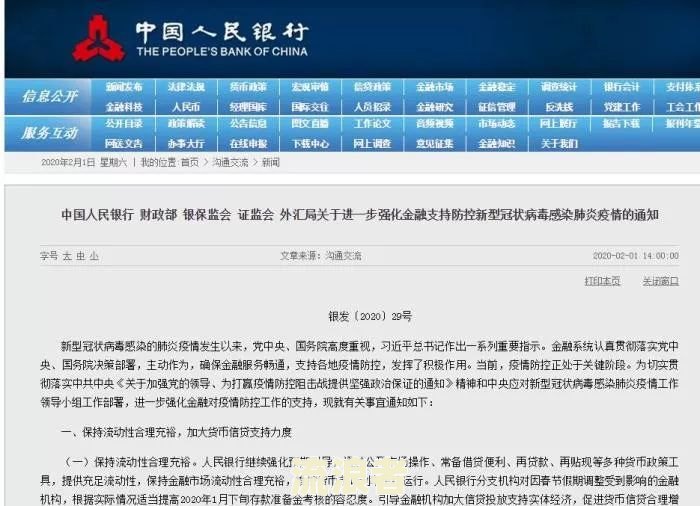Set font size to 小
This screenshot has height=506, width=700.
[x=94, y=256]
